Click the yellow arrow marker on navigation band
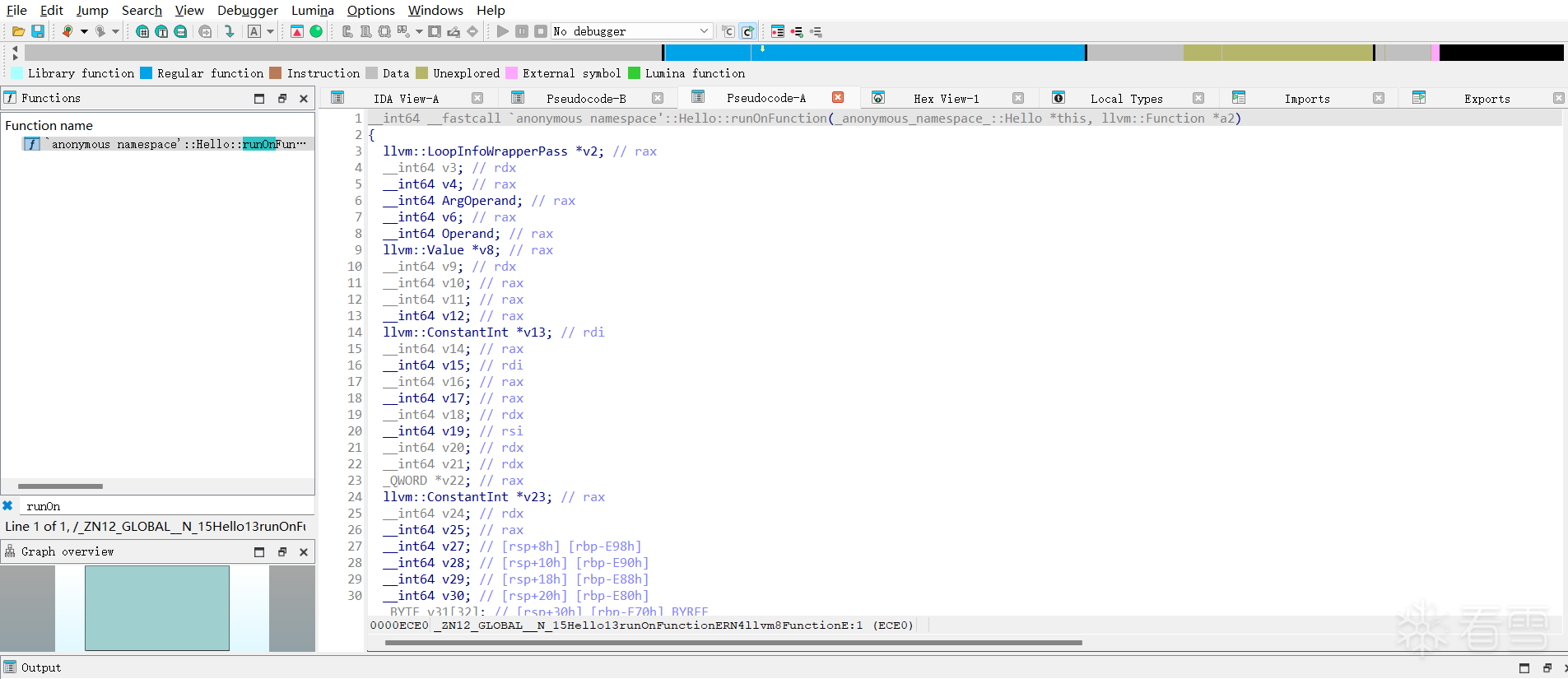 762,49
